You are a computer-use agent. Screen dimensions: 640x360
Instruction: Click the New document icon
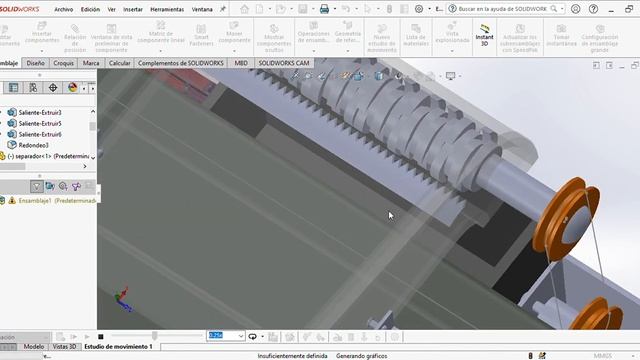(260, 9)
